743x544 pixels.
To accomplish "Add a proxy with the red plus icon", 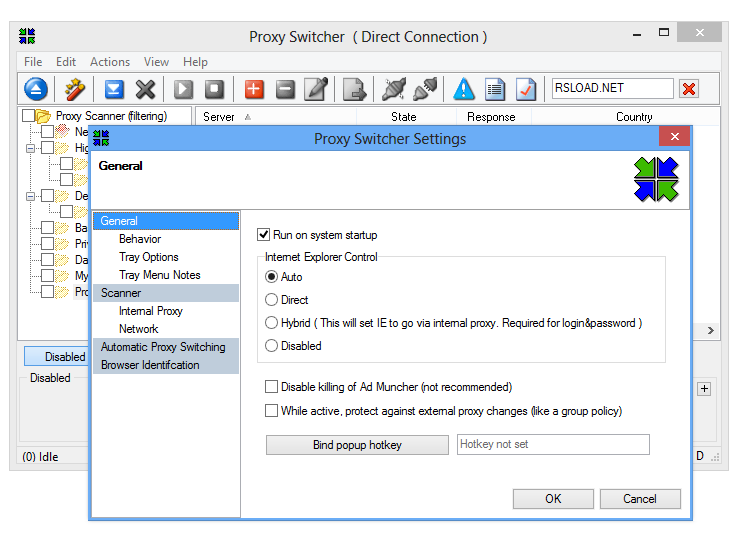I will click(254, 89).
